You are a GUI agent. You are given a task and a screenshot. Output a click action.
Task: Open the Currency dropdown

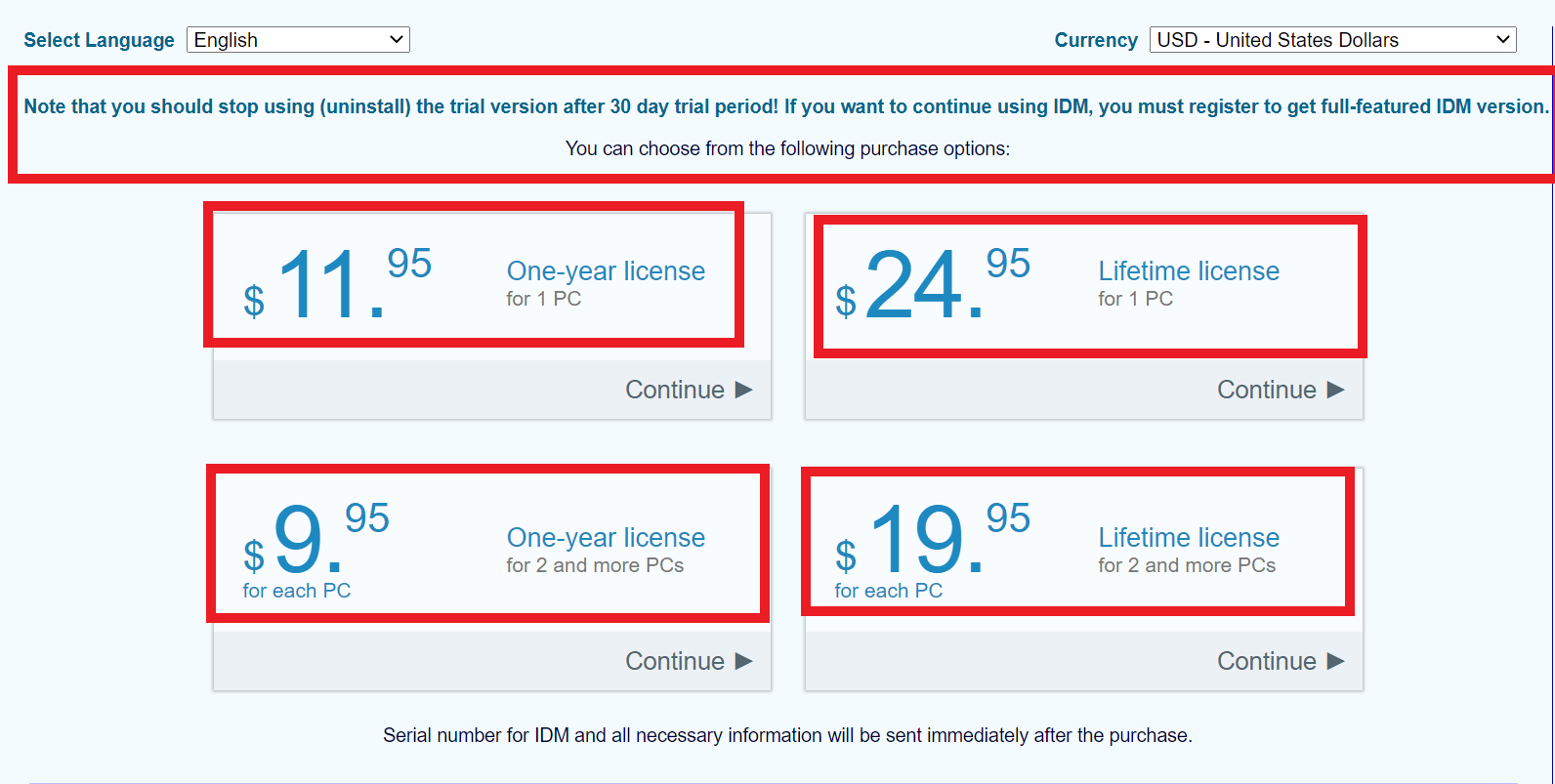coord(1332,40)
